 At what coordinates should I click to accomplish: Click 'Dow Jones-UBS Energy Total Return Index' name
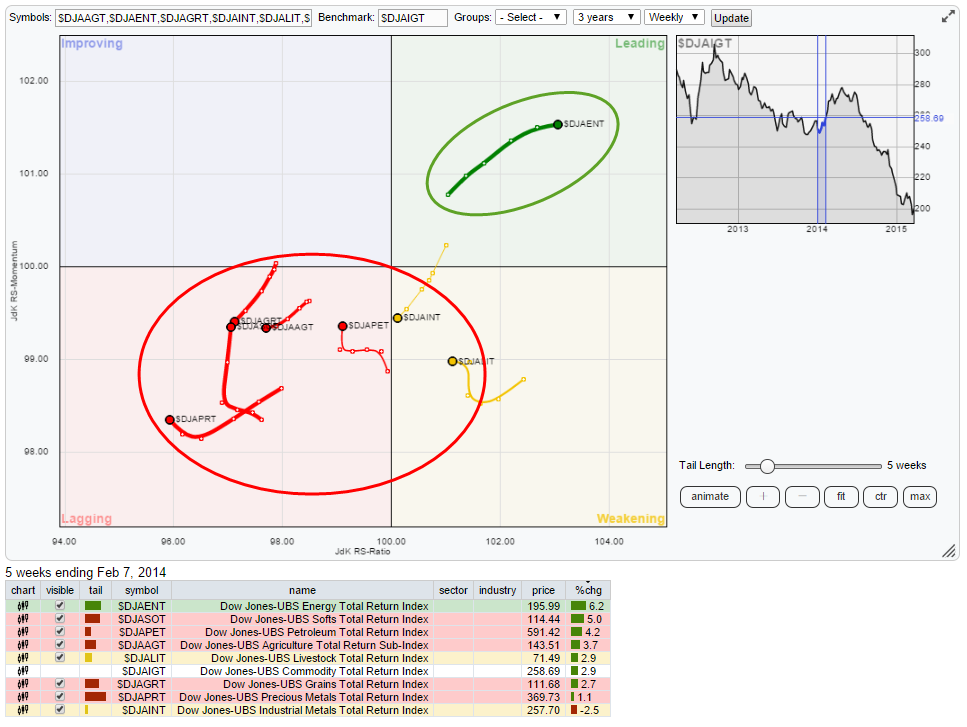coord(324,606)
